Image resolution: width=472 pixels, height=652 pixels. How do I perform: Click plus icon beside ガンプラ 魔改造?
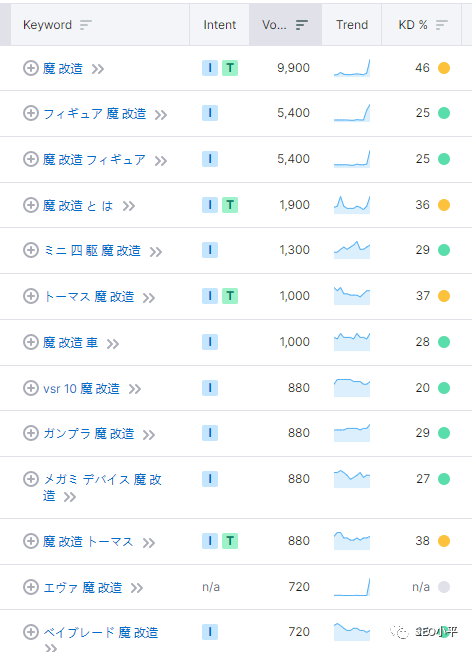(30, 433)
